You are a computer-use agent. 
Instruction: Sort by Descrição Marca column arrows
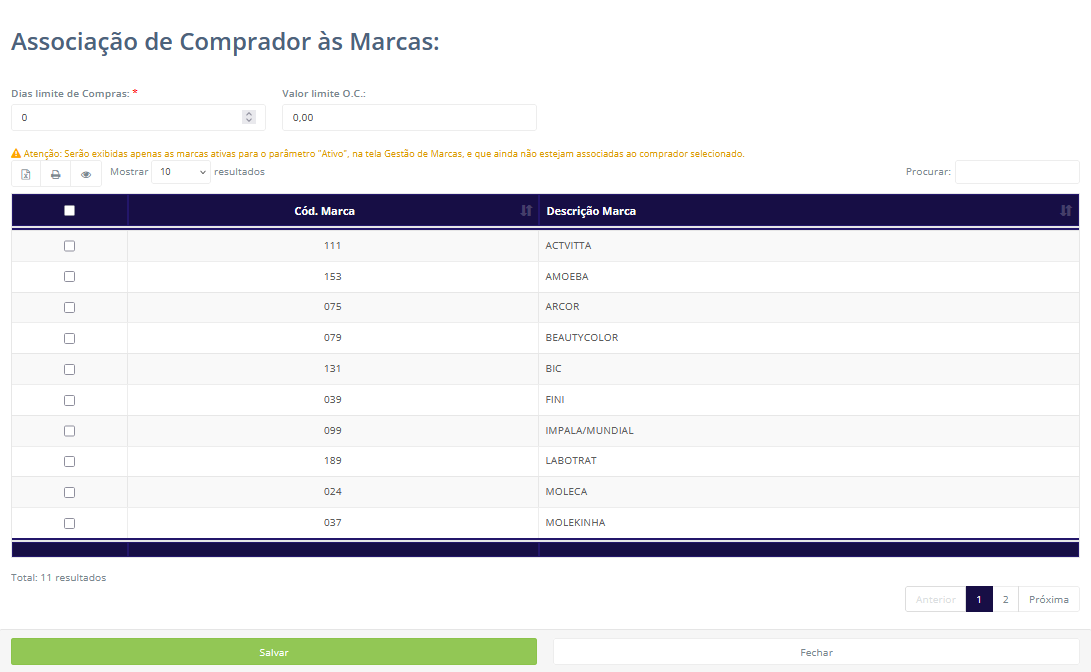pyautogui.click(x=1065, y=211)
